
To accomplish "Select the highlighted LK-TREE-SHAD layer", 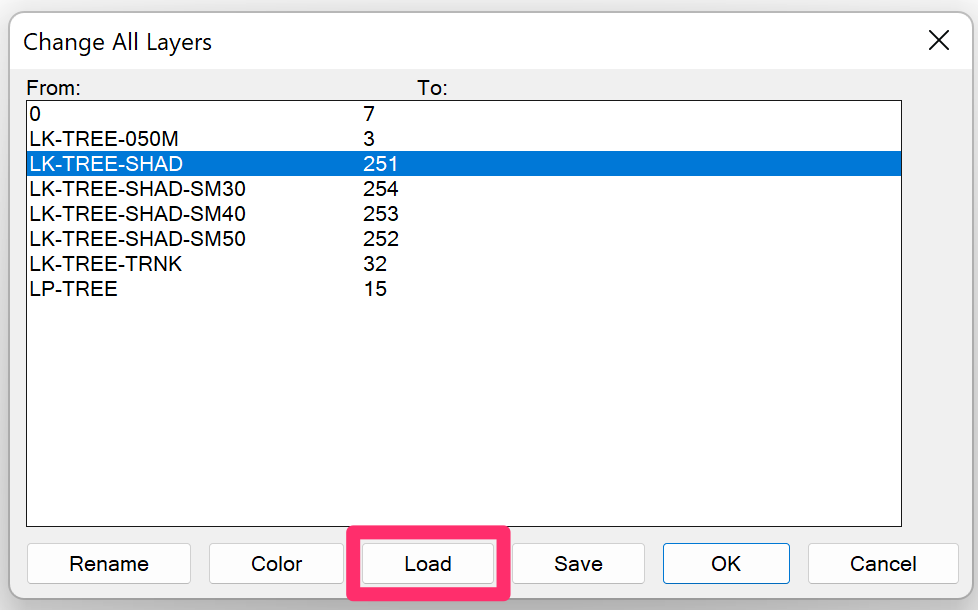I will (463, 163).
